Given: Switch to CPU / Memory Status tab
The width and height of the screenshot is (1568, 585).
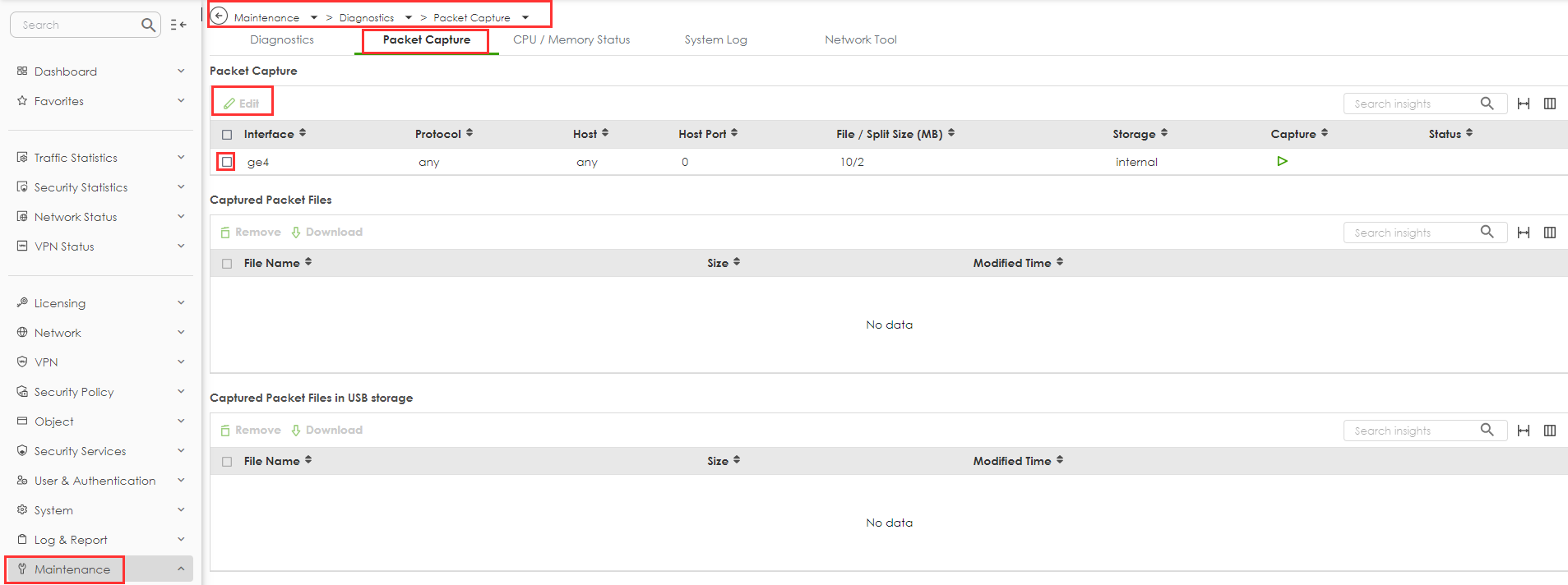Looking at the screenshot, I should [571, 39].
